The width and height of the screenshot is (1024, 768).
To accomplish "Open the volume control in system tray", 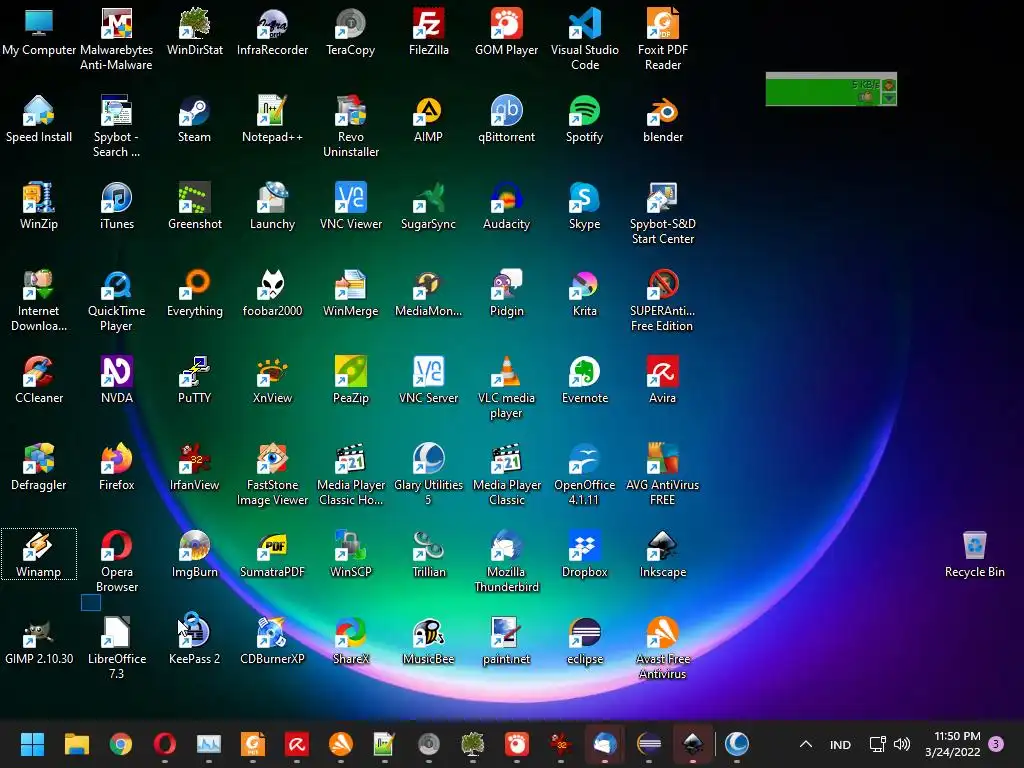I will 902,744.
